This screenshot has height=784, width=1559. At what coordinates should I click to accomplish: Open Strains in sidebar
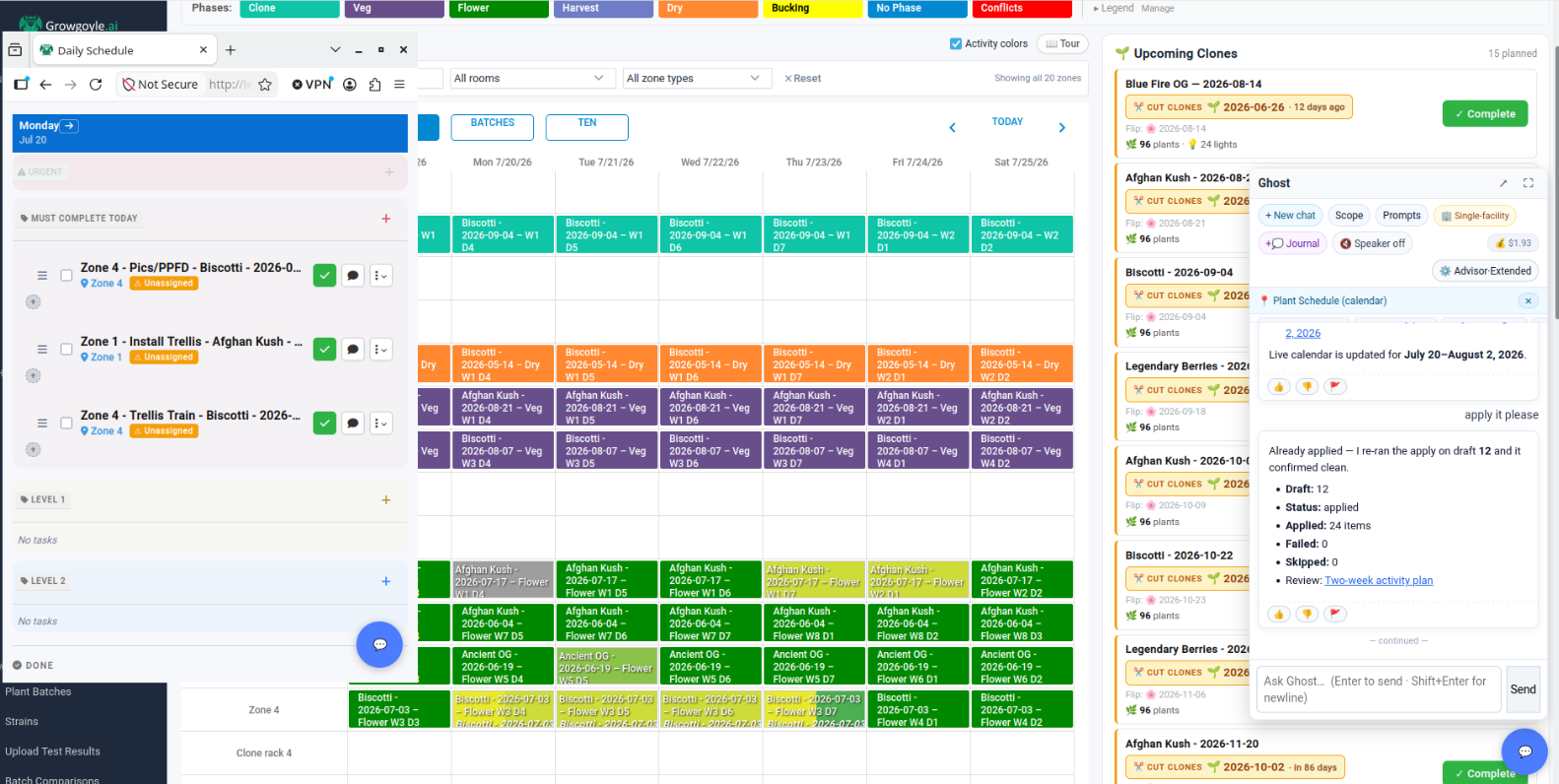[22, 722]
